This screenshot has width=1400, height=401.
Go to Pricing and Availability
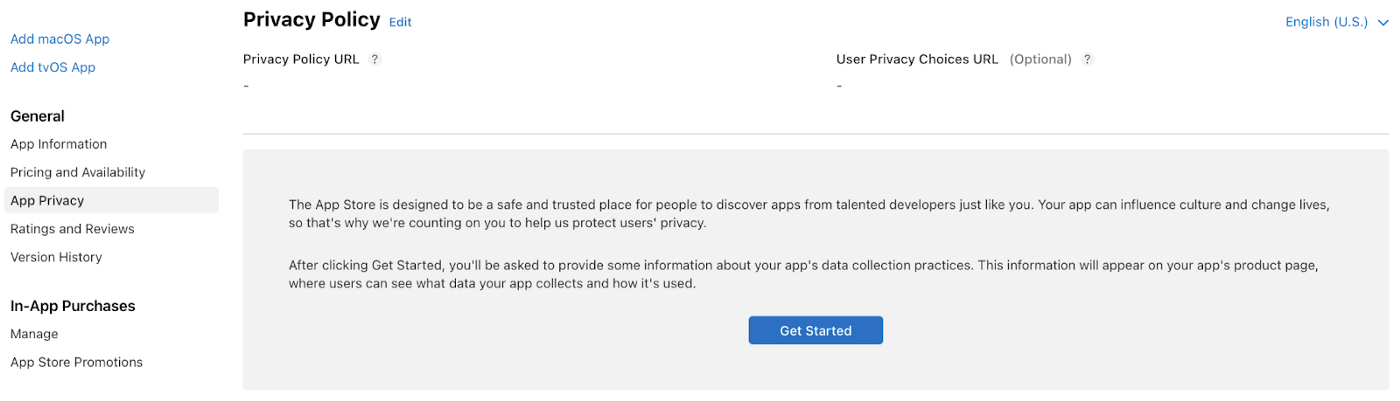[78, 172]
